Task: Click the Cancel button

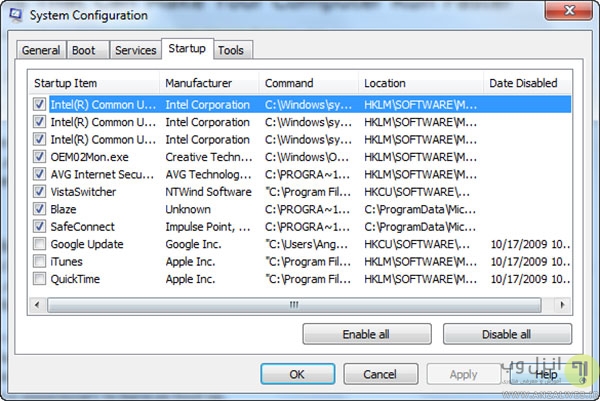Action: [379, 374]
